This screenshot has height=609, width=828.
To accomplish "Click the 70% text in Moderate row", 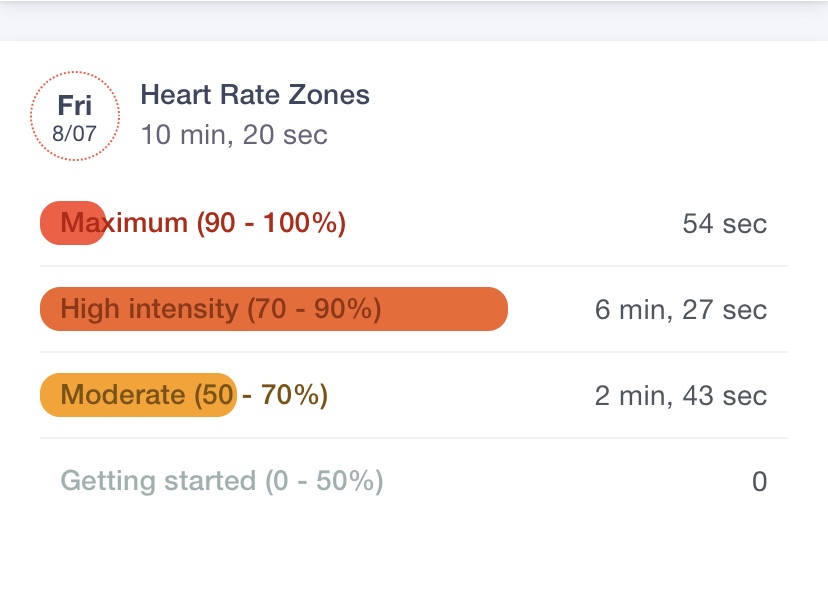I will 294,395.
